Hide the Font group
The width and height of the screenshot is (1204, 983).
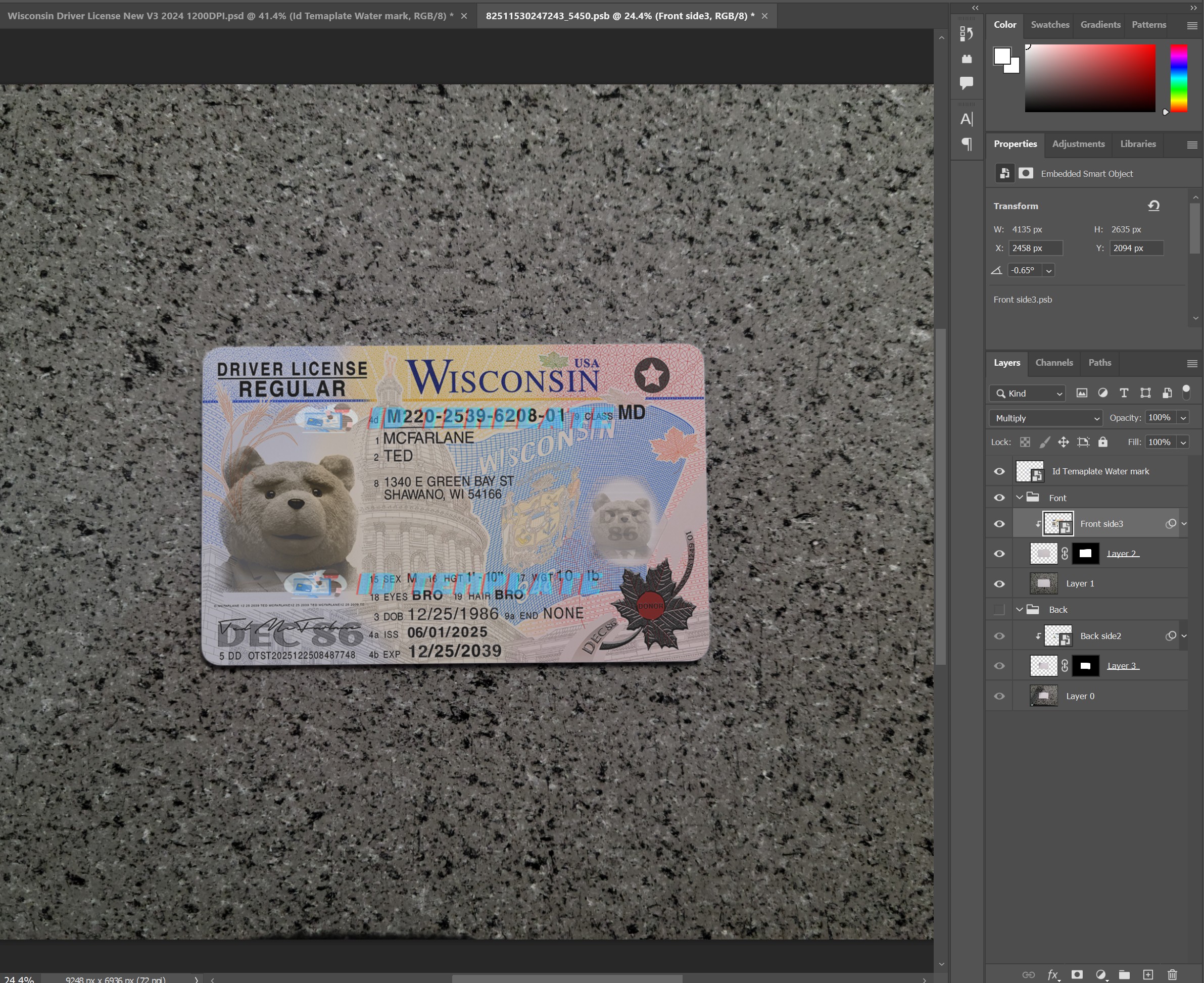pyautogui.click(x=999, y=498)
